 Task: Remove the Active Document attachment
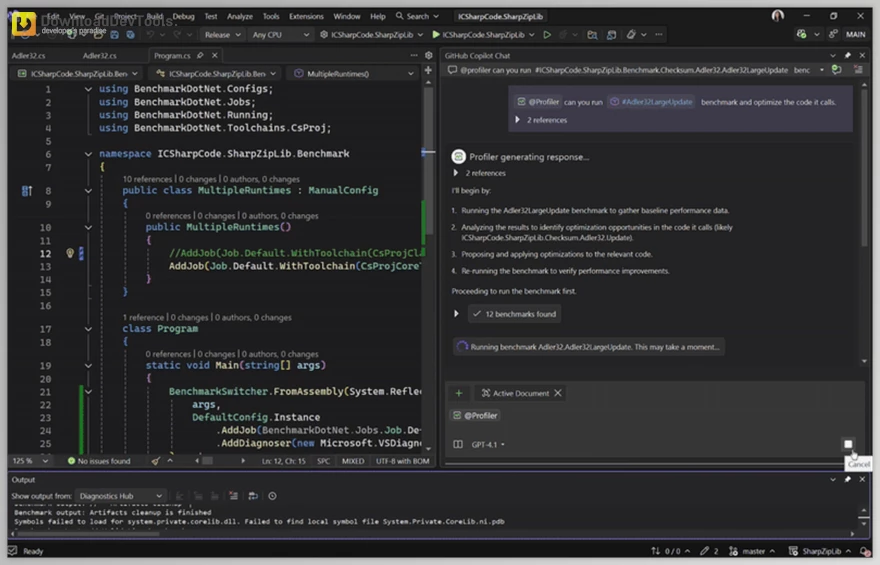coord(558,393)
